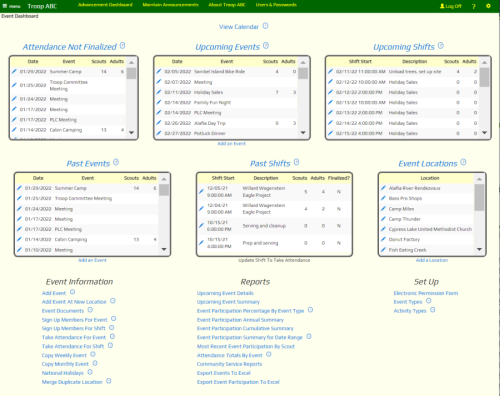Edit Alafia Day Trip using pencil icon

(x=159, y=123)
